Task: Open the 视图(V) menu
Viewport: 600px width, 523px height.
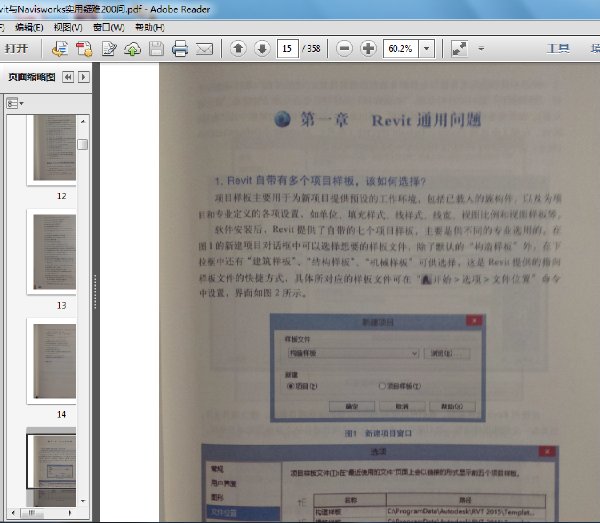Action: pyautogui.click(x=68, y=27)
